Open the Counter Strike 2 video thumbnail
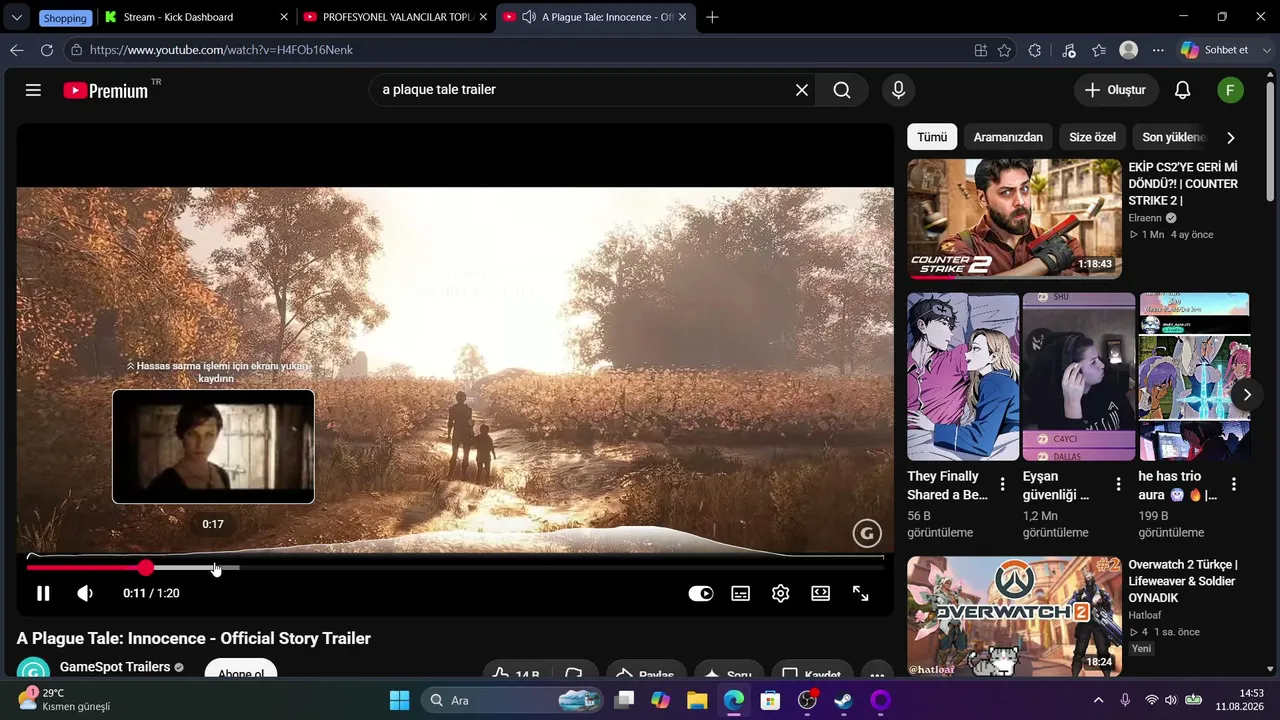Image resolution: width=1280 pixels, height=720 pixels. pos(1014,219)
